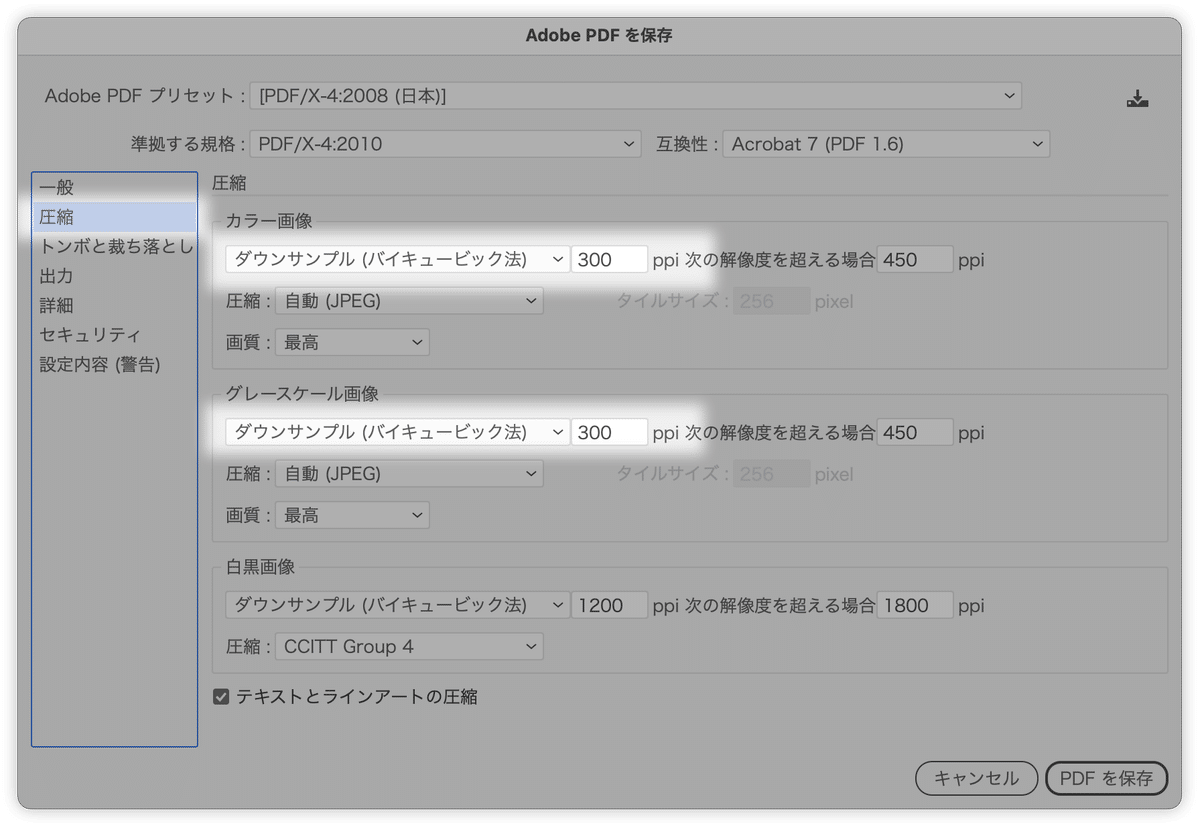Open the 準拠する規格 dropdown
Viewport: 1200px width, 827px height.
coord(445,144)
